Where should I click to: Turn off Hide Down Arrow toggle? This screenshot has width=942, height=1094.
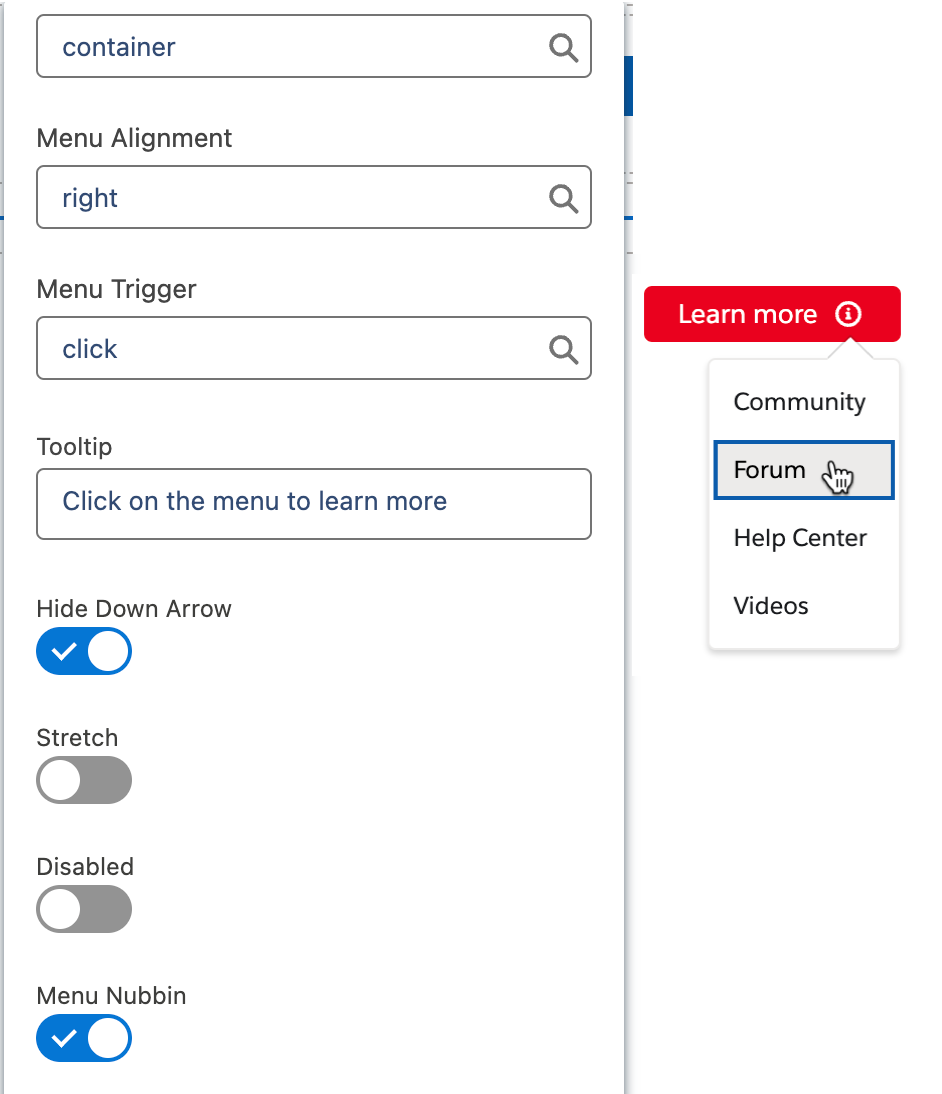pyautogui.click(x=84, y=652)
